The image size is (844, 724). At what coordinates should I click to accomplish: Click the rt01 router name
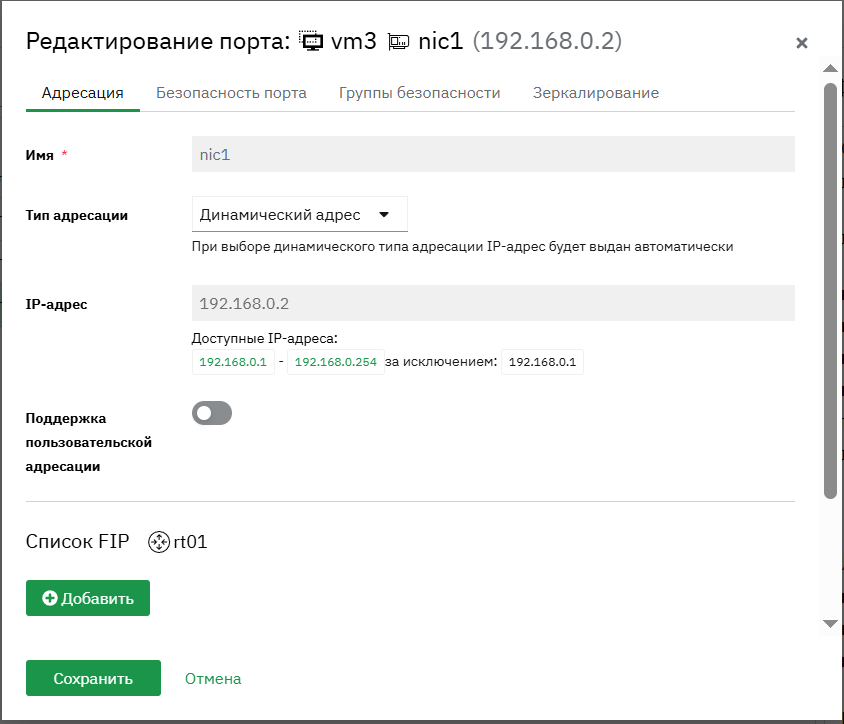tap(191, 542)
